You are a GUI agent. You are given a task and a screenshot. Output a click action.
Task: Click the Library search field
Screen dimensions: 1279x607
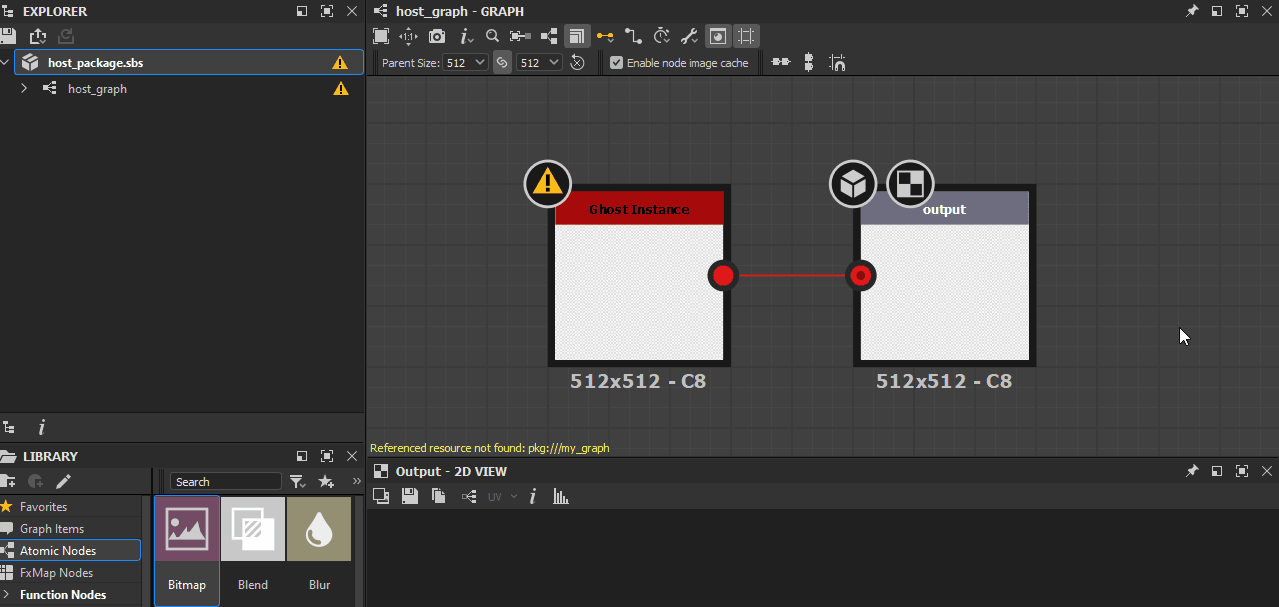click(226, 482)
